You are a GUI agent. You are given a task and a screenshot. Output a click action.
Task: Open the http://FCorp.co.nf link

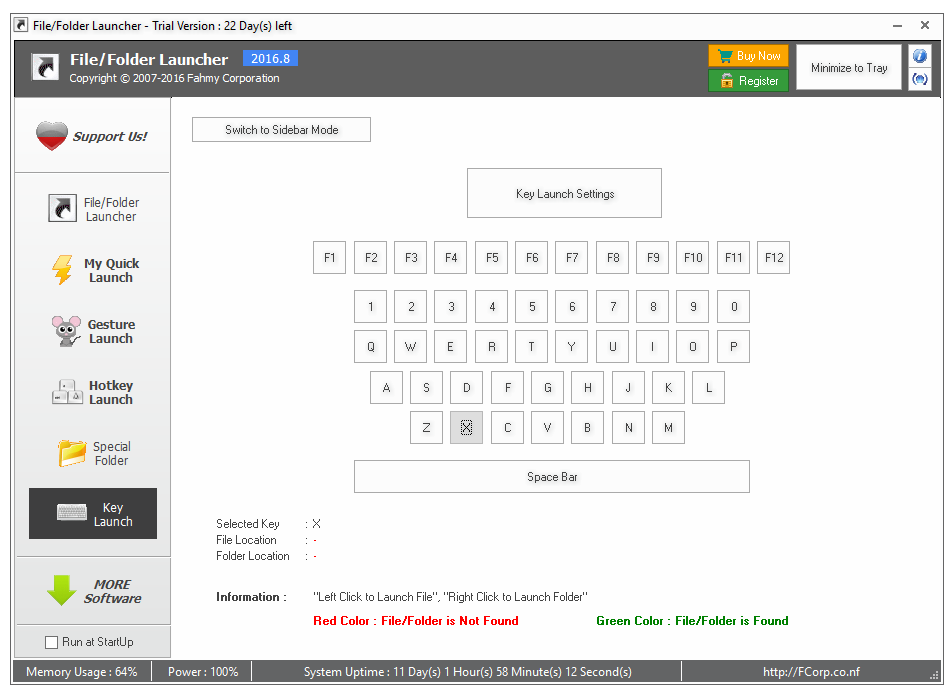click(x=811, y=672)
